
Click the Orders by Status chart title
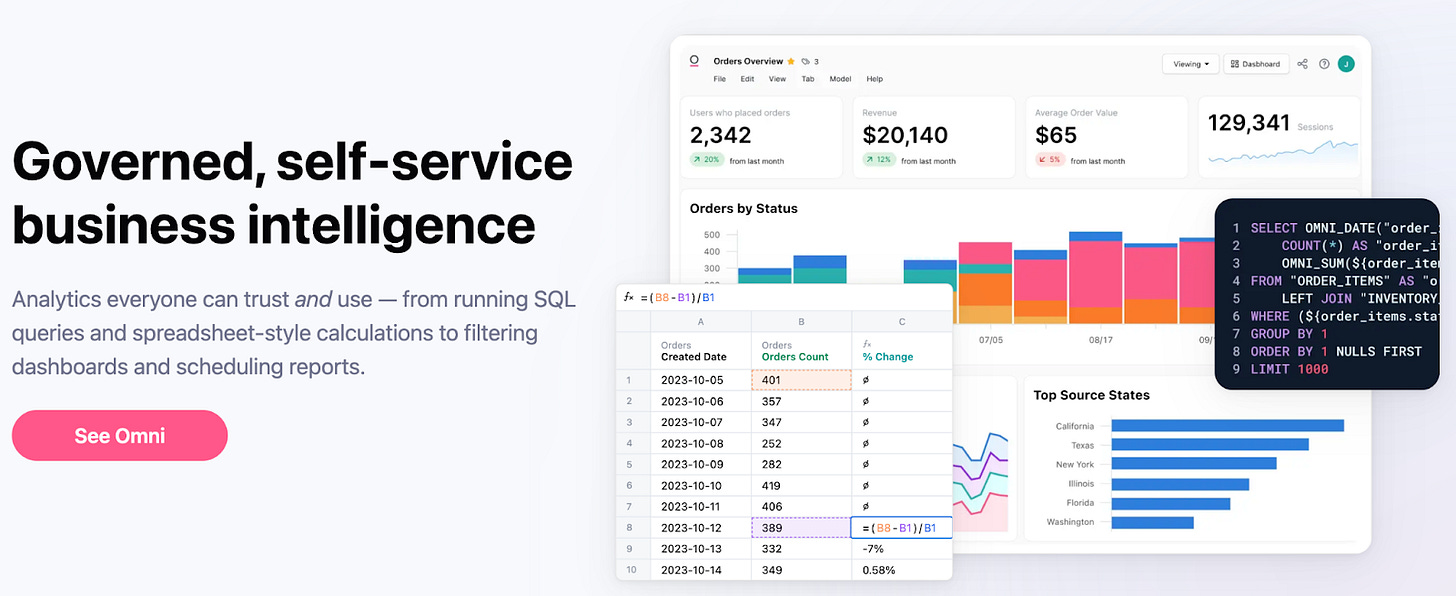pos(744,209)
